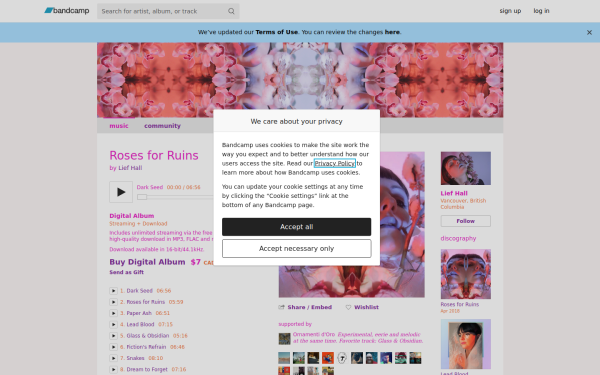This screenshot has width=600, height=375.
Task: Click the playback progress slider handle
Action: [142, 197]
